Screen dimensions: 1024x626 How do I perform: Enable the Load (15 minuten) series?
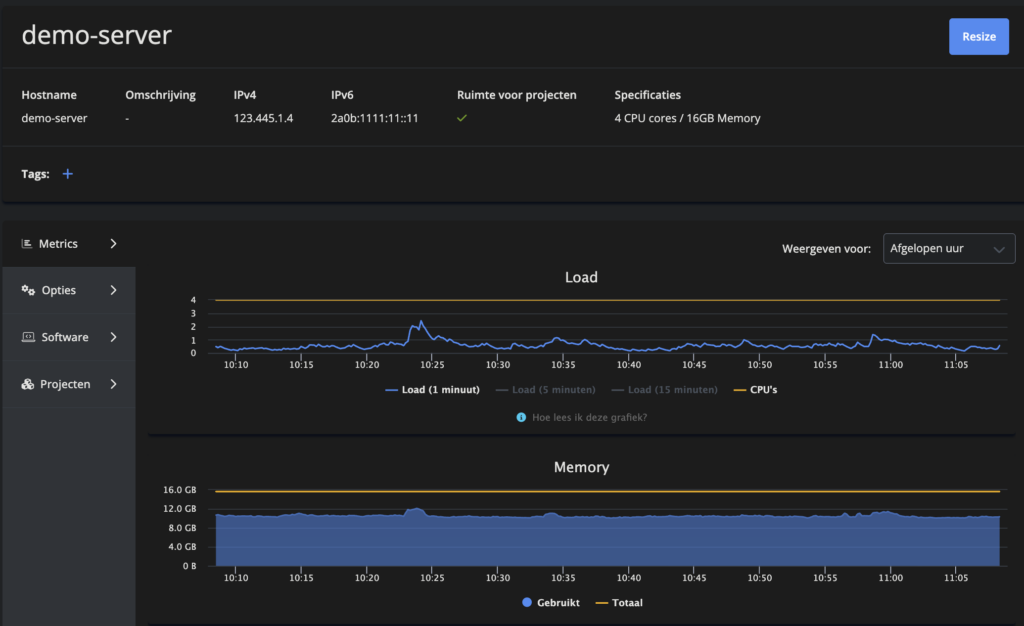coord(665,390)
